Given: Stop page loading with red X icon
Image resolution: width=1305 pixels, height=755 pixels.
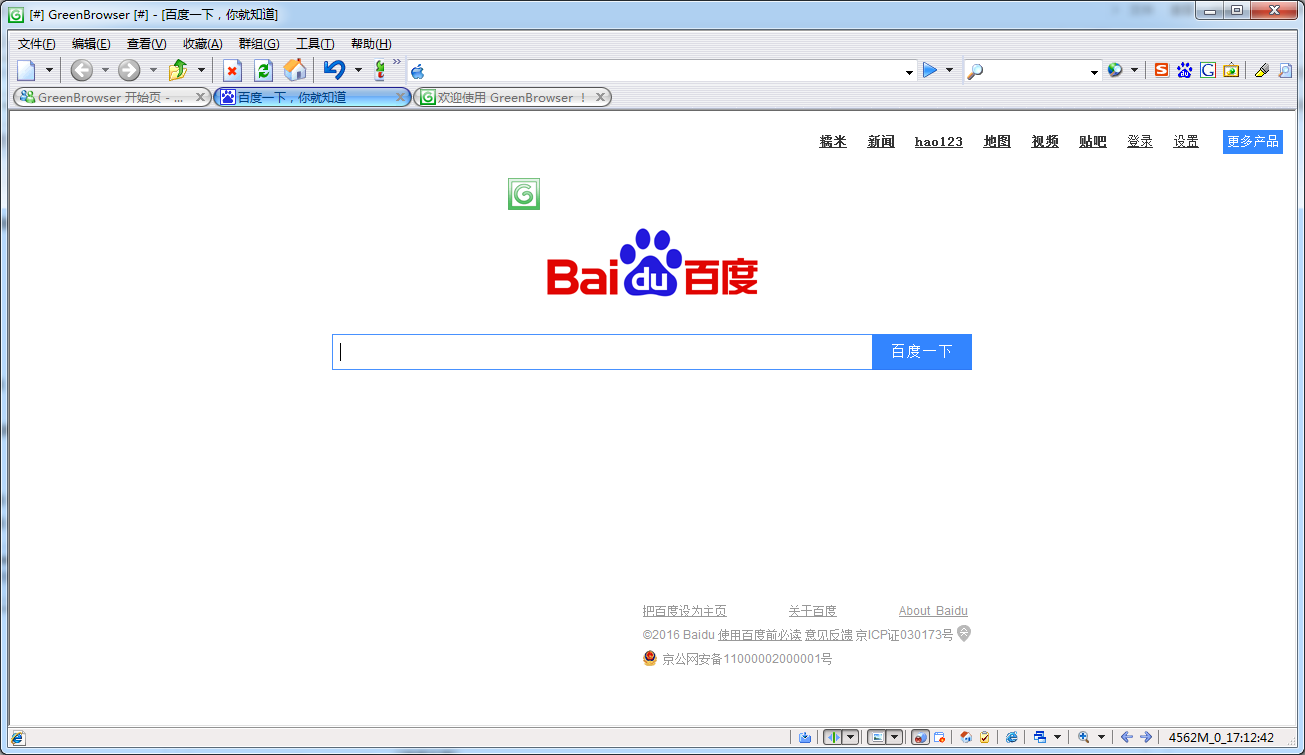Looking at the screenshot, I should tap(232, 70).
